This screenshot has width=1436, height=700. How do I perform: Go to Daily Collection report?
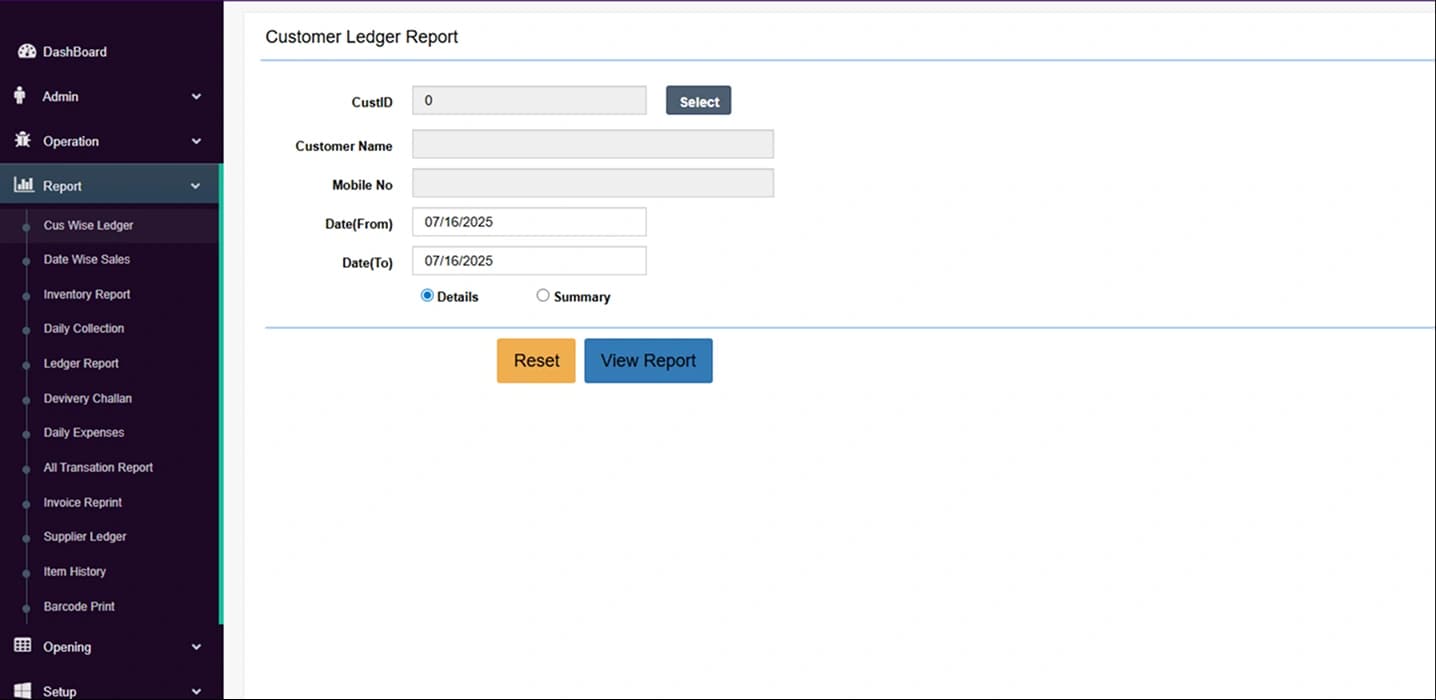point(84,328)
